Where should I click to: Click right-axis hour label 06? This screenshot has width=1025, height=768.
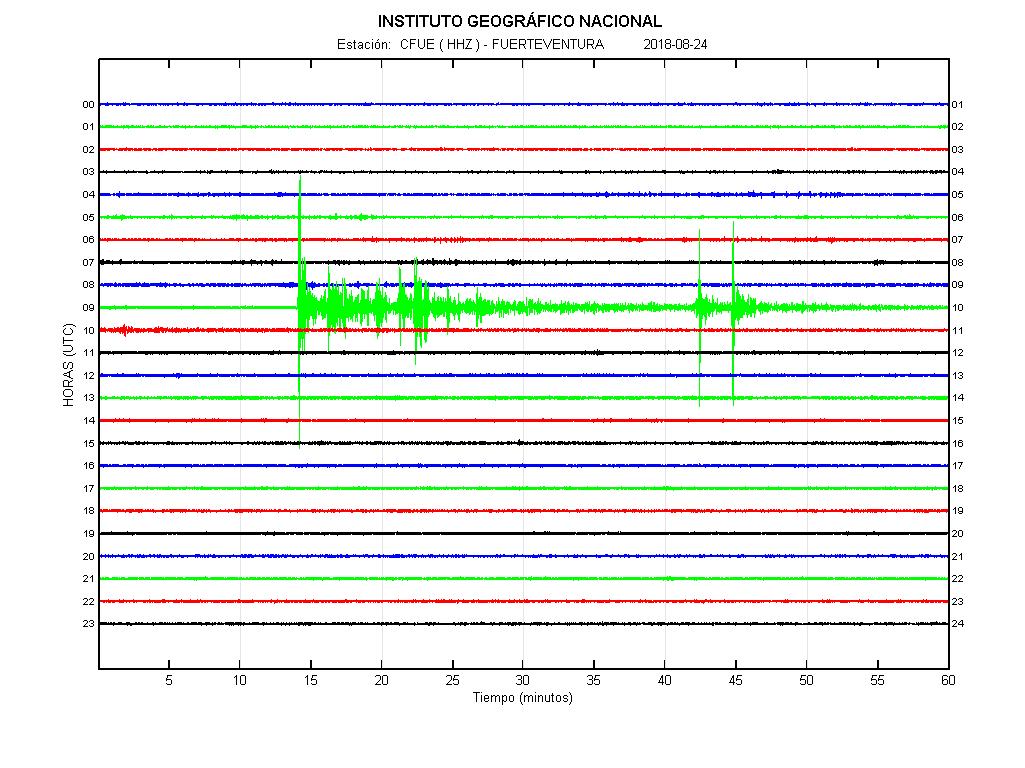[958, 218]
